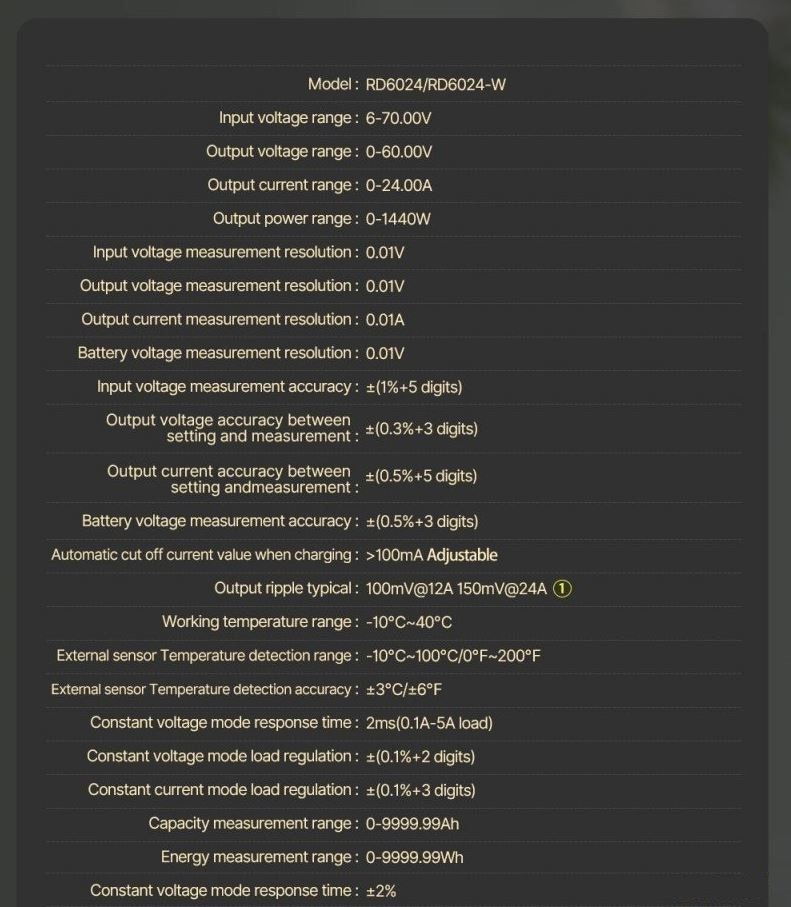Select the 2ms(0.1A-5A load) response value

[429, 723]
